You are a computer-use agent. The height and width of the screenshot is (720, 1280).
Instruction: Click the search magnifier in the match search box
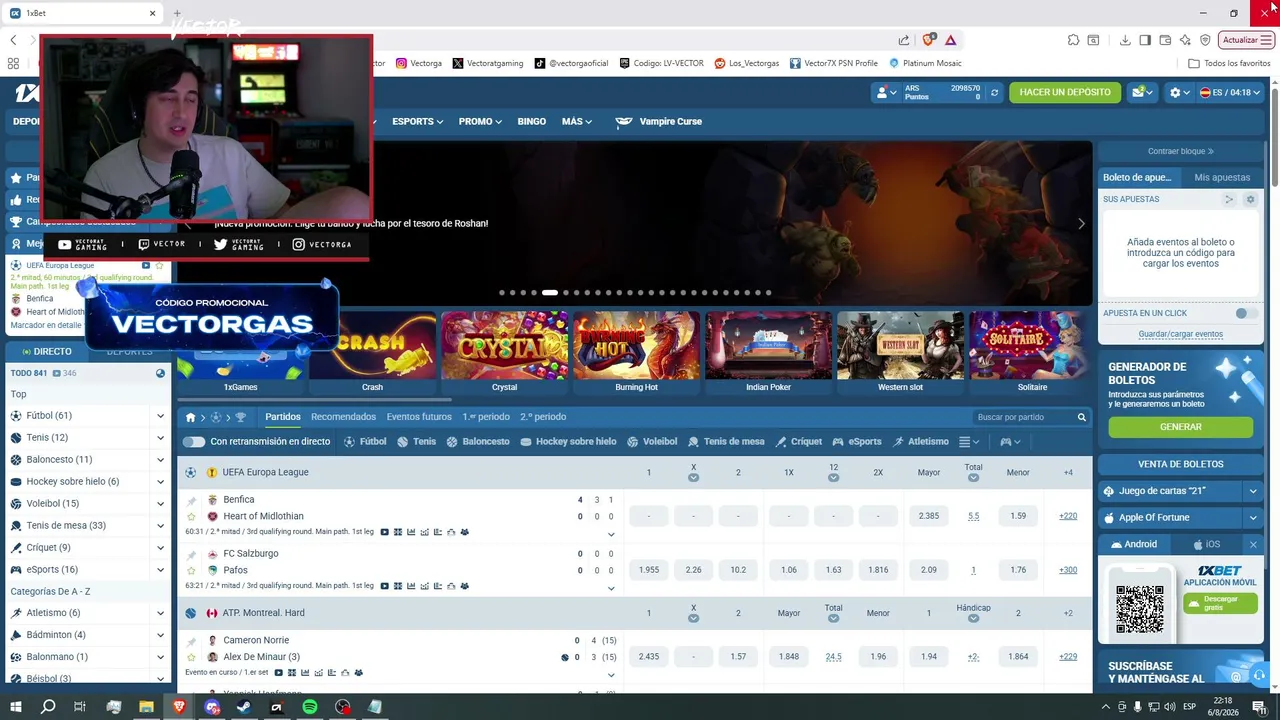coord(1081,417)
